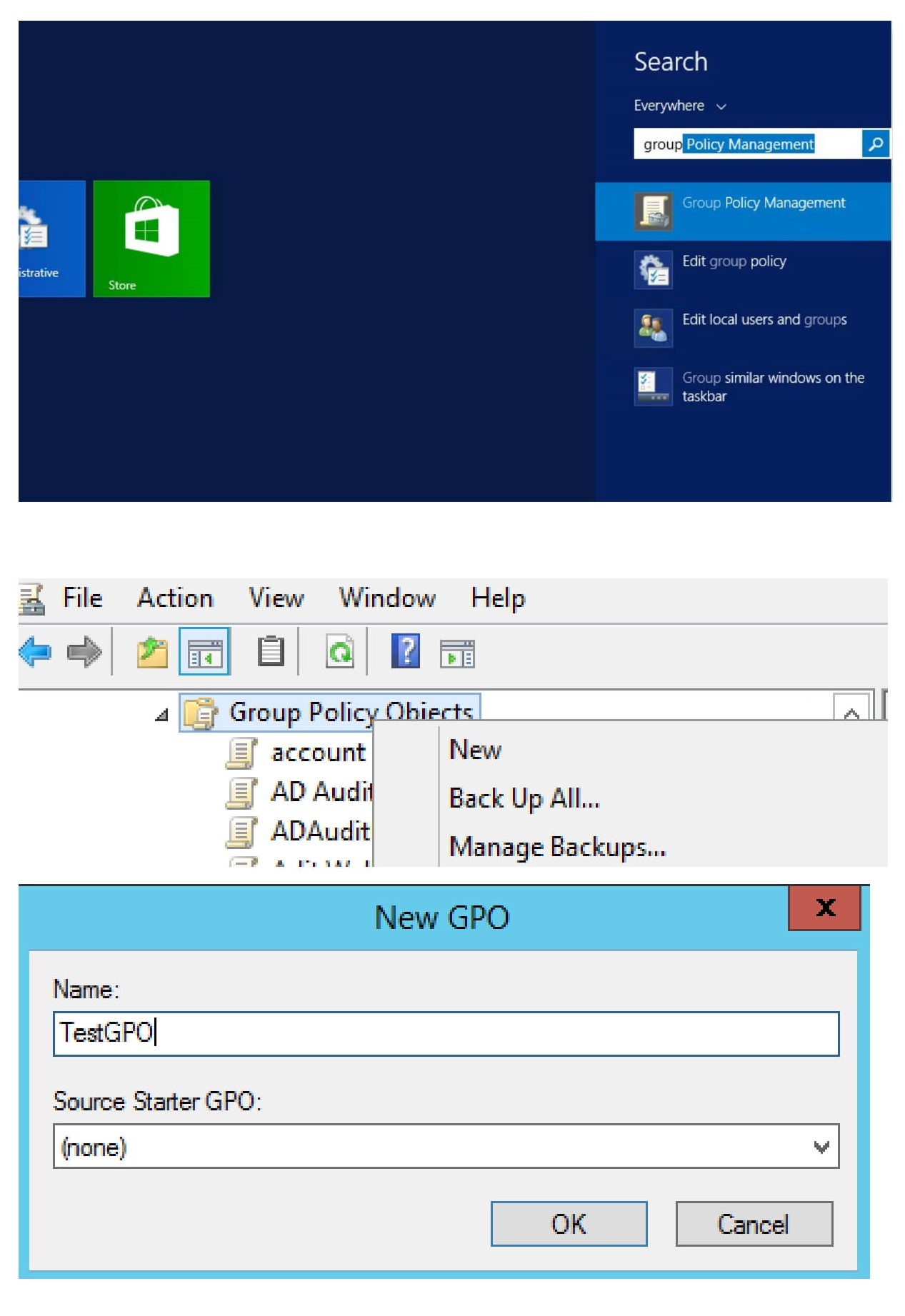The width and height of the screenshot is (905, 1316).
Task: Click the GPO Name text field
Action: pos(446,1033)
